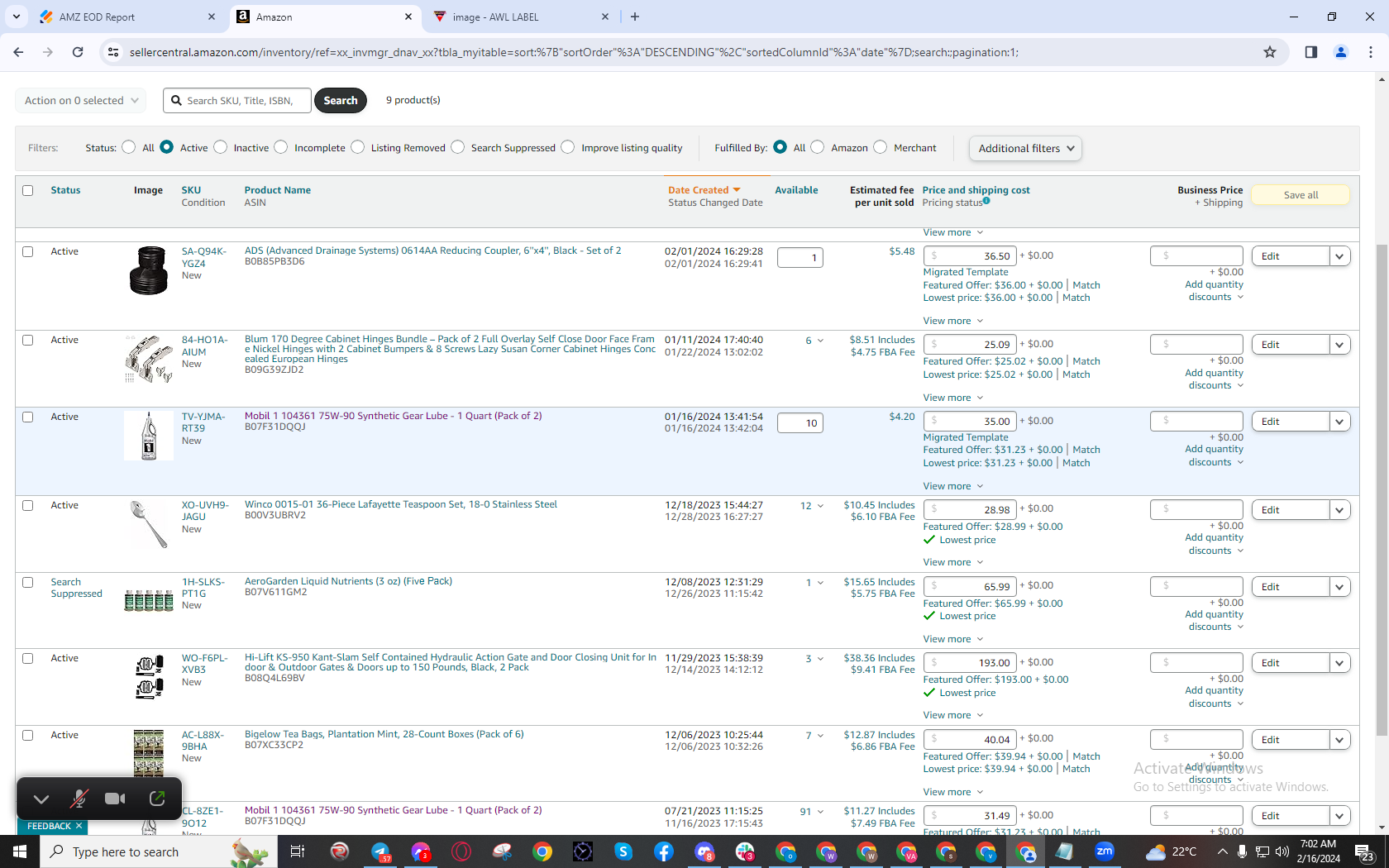The height and width of the screenshot is (868, 1389).
Task: Filter by Fulfilled By Merchant
Action: pos(880,147)
